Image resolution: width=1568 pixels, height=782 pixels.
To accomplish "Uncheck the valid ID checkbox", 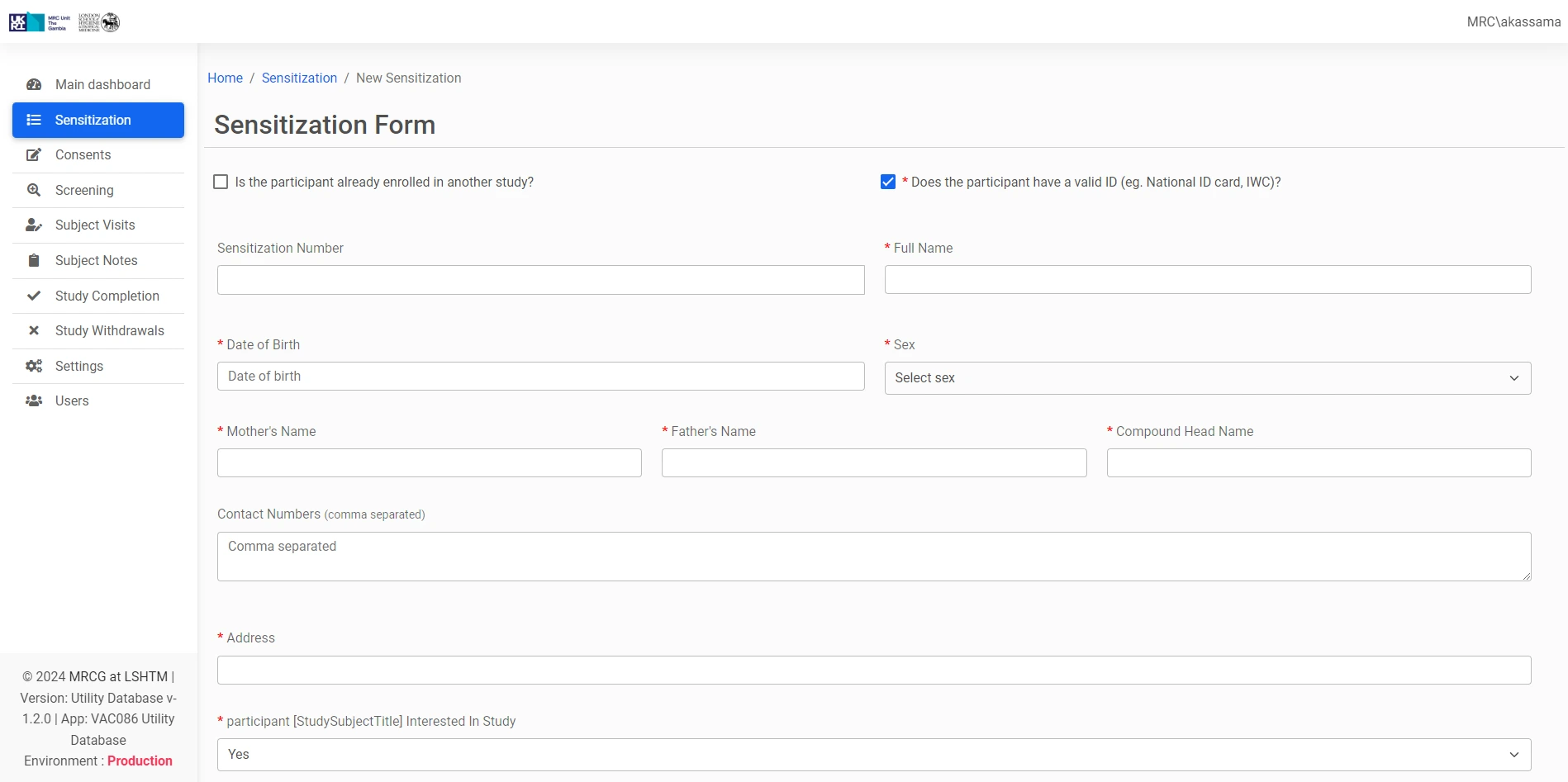I will pos(888,182).
